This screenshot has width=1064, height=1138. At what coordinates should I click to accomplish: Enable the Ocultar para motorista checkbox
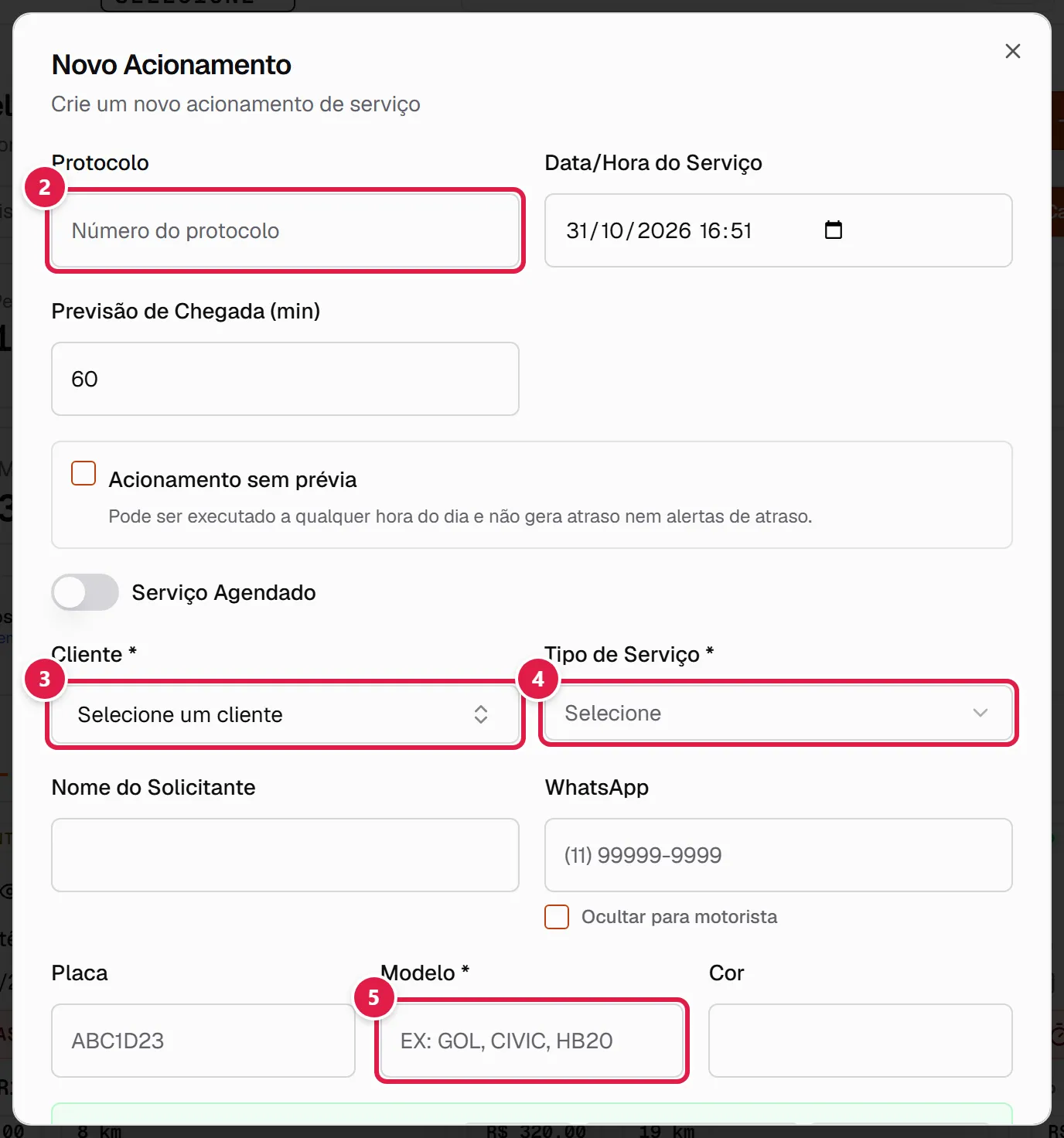pyautogui.click(x=557, y=917)
